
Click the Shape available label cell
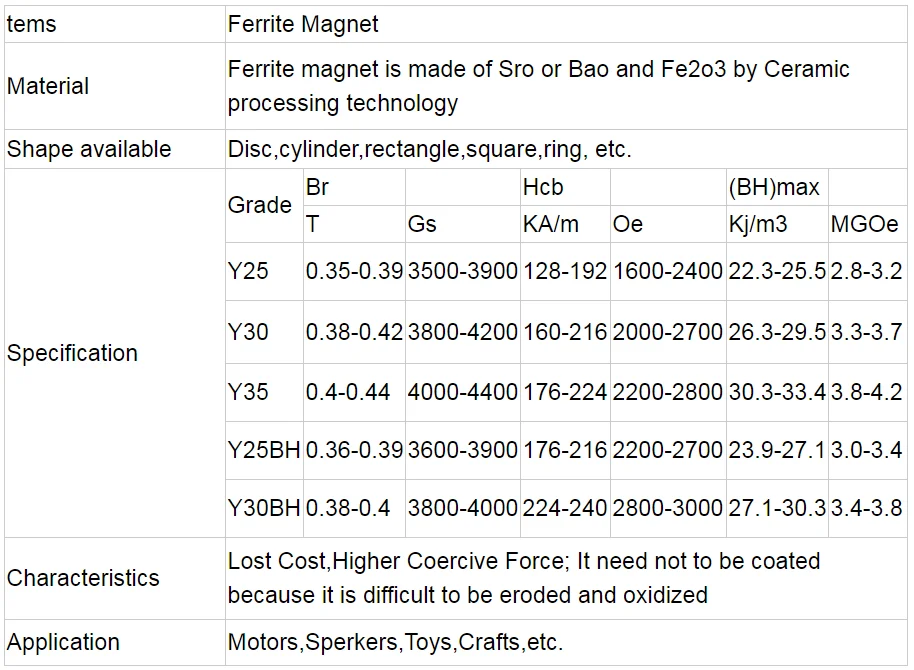[x=89, y=150]
